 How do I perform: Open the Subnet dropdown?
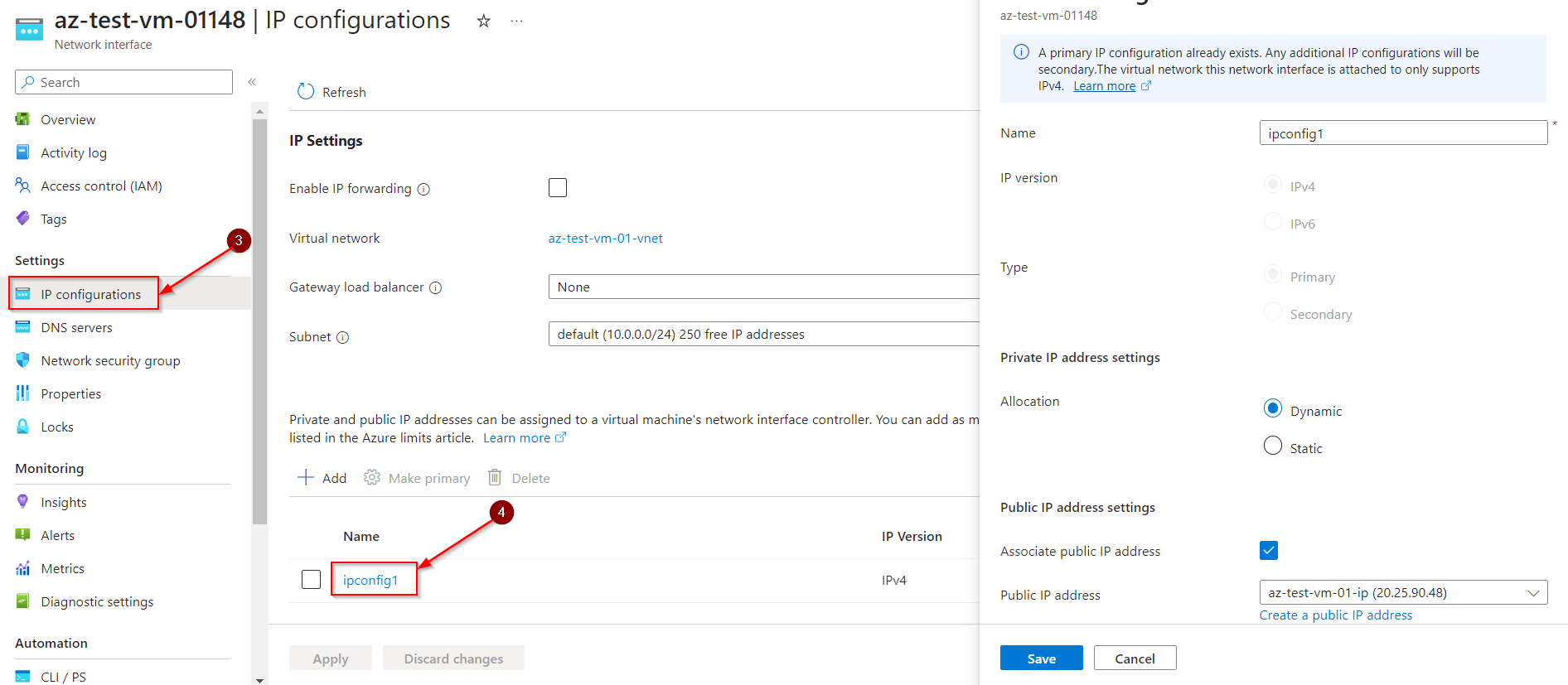763,334
